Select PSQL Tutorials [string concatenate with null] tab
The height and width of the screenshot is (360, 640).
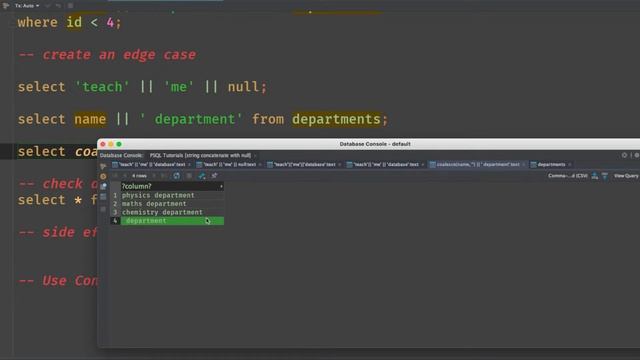tap(200, 155)
